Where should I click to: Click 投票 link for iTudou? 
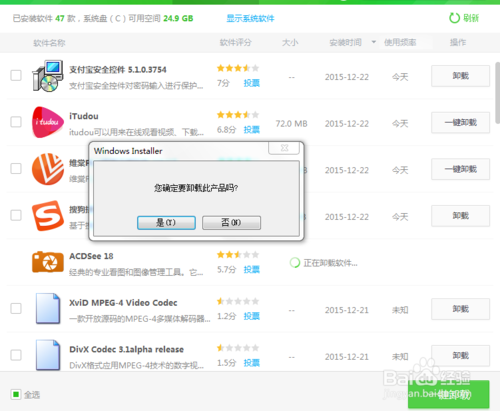(x=252, y=130)
